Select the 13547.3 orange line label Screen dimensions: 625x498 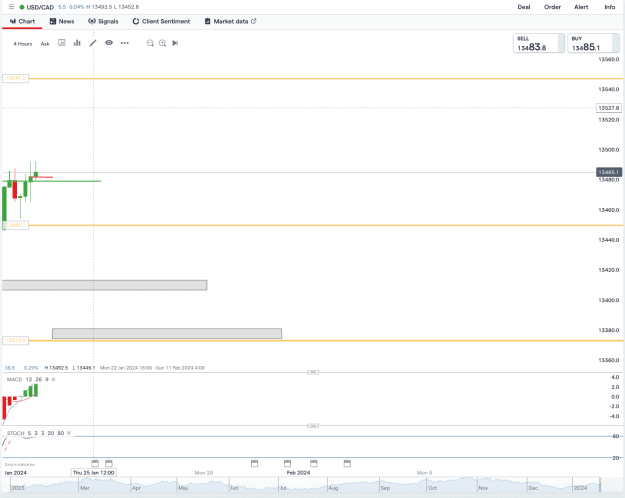(16, 78)
